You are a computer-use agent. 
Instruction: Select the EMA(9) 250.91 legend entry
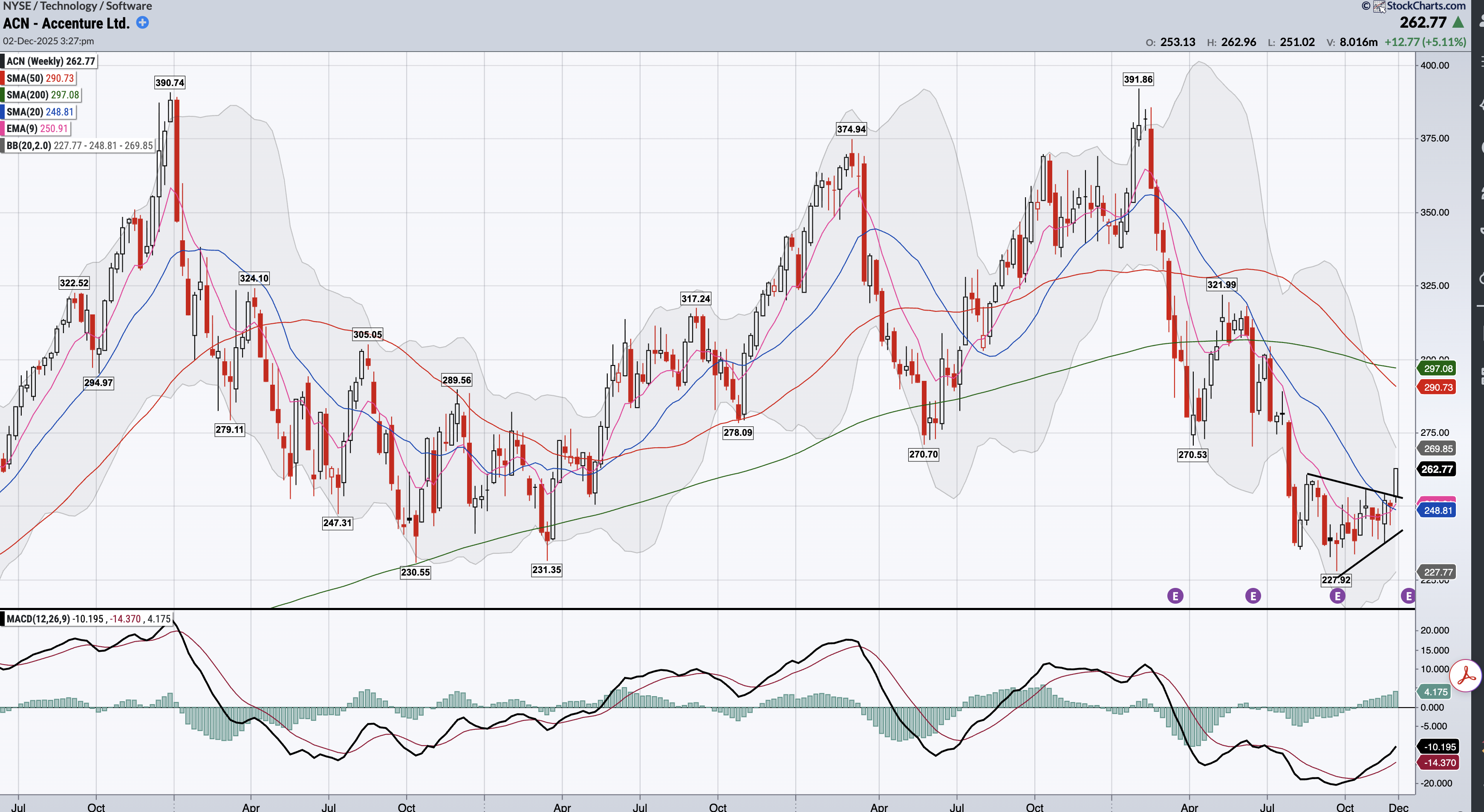(37, 128)
